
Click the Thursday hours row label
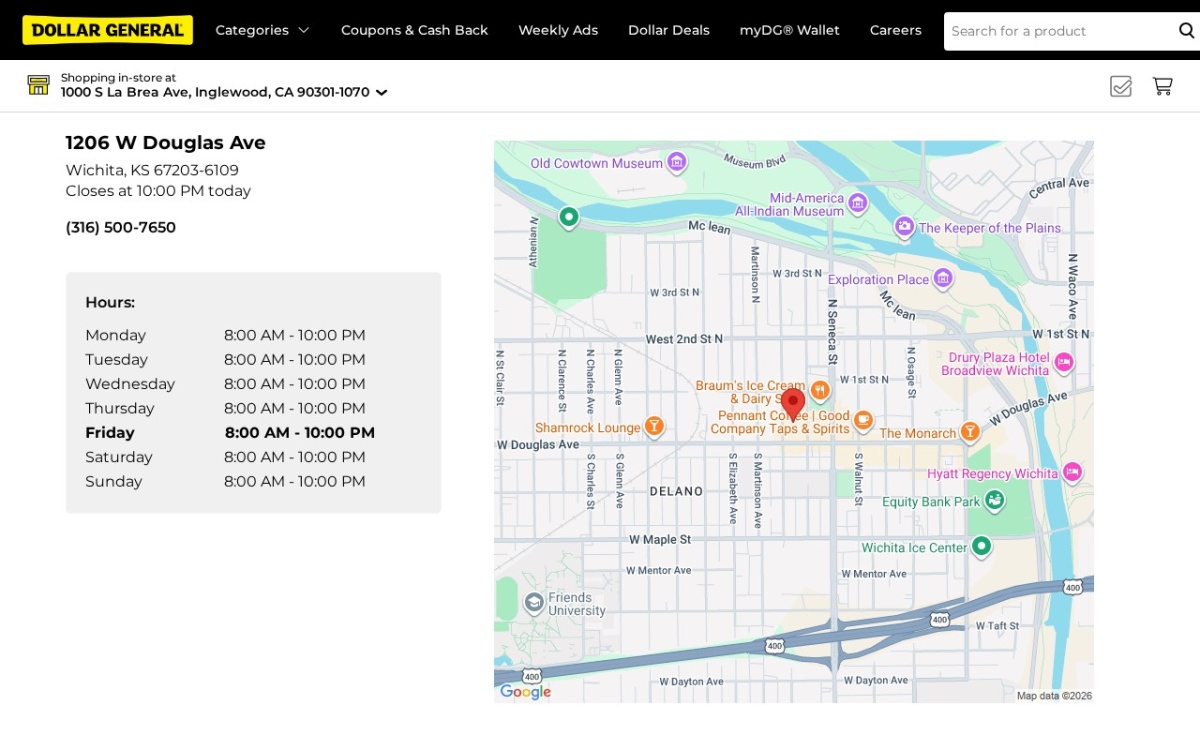(x=120, y=408)
